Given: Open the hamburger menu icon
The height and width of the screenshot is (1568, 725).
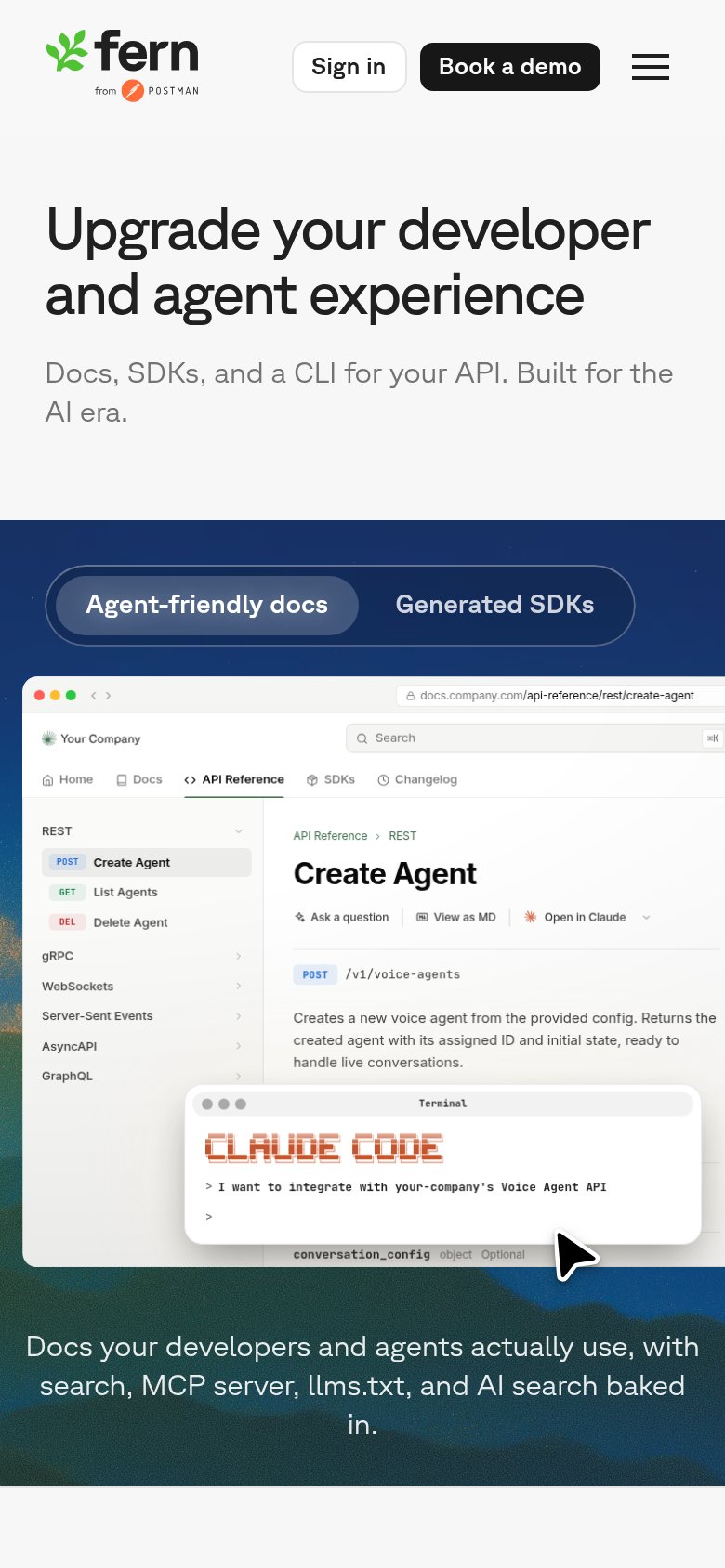Looking at the screenshot, I should point(651,67).
